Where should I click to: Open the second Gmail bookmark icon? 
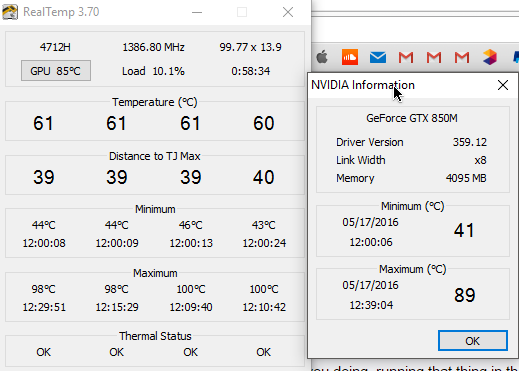point(434,57)
